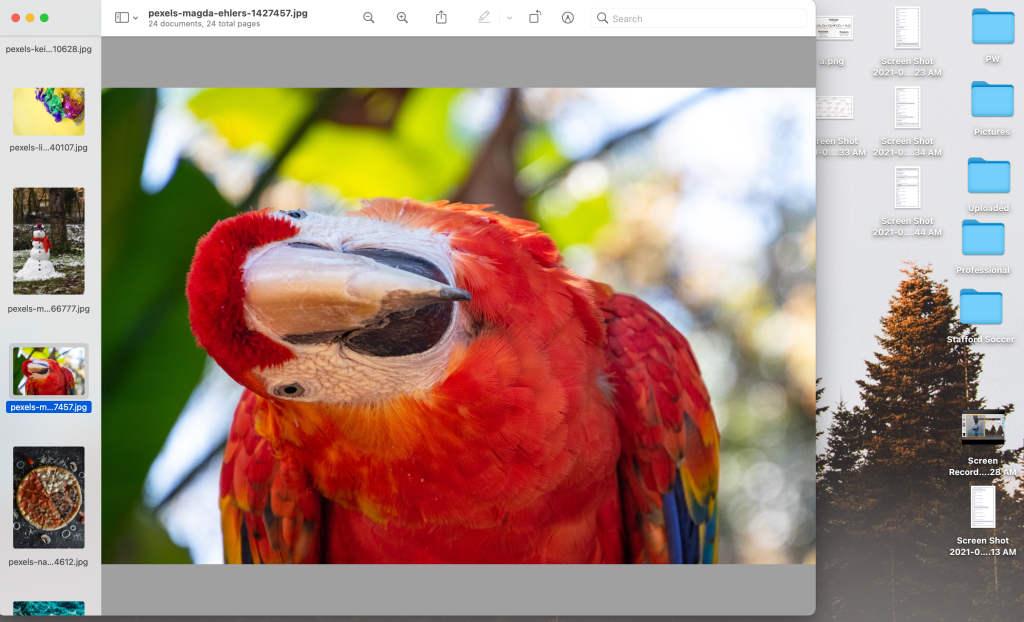Rotate the image with the rotate icon
Image resolution: width=1024 pixels, height=622 pixels.
coord(535,18)
